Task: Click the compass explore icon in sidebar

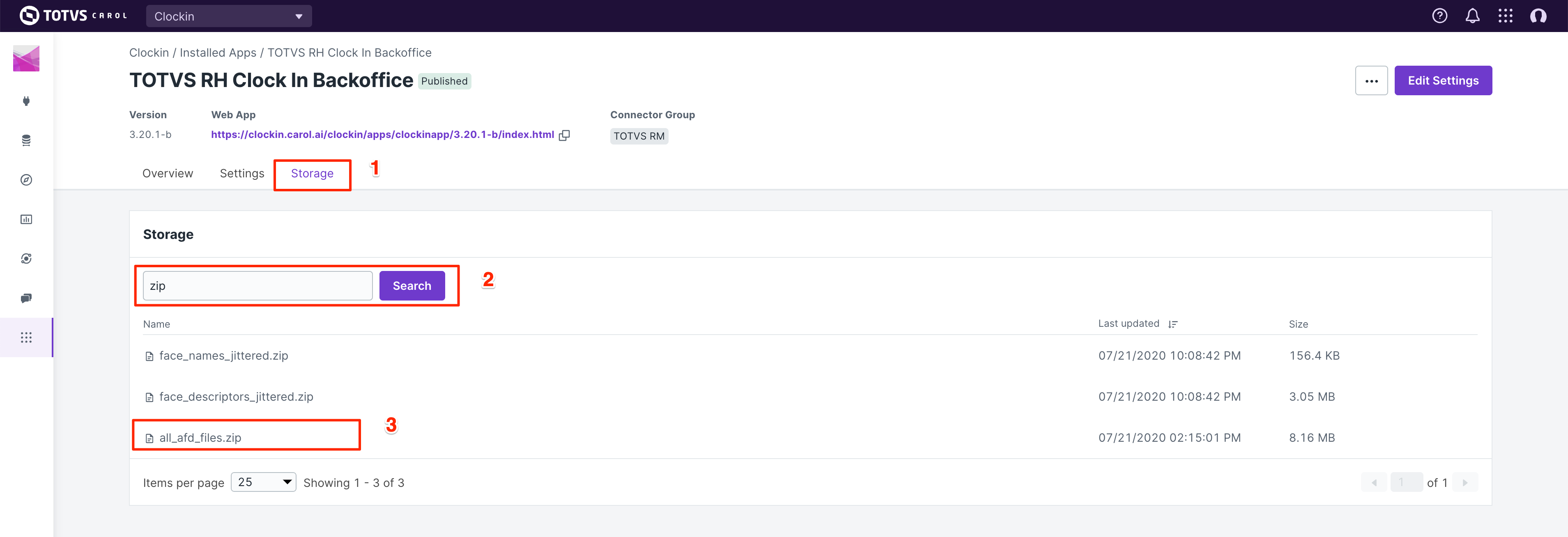Action: tap(26, 180)
